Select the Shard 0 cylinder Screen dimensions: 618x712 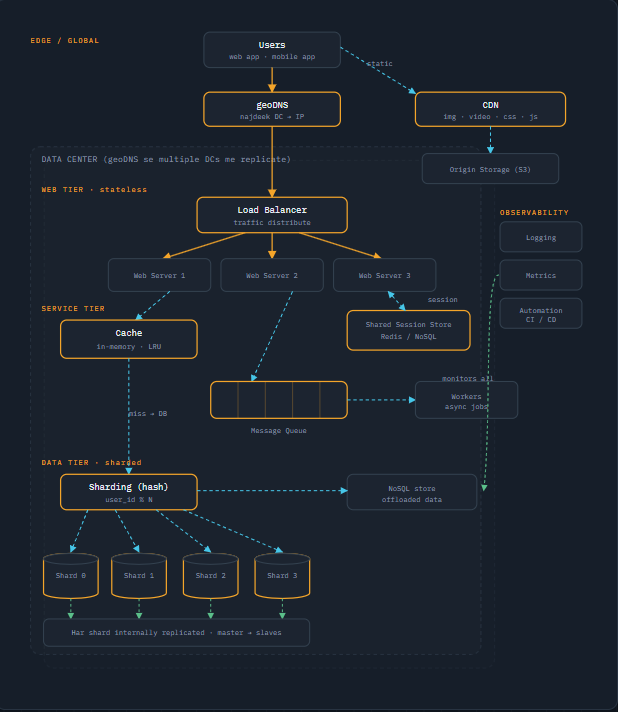tap(71, 576)
